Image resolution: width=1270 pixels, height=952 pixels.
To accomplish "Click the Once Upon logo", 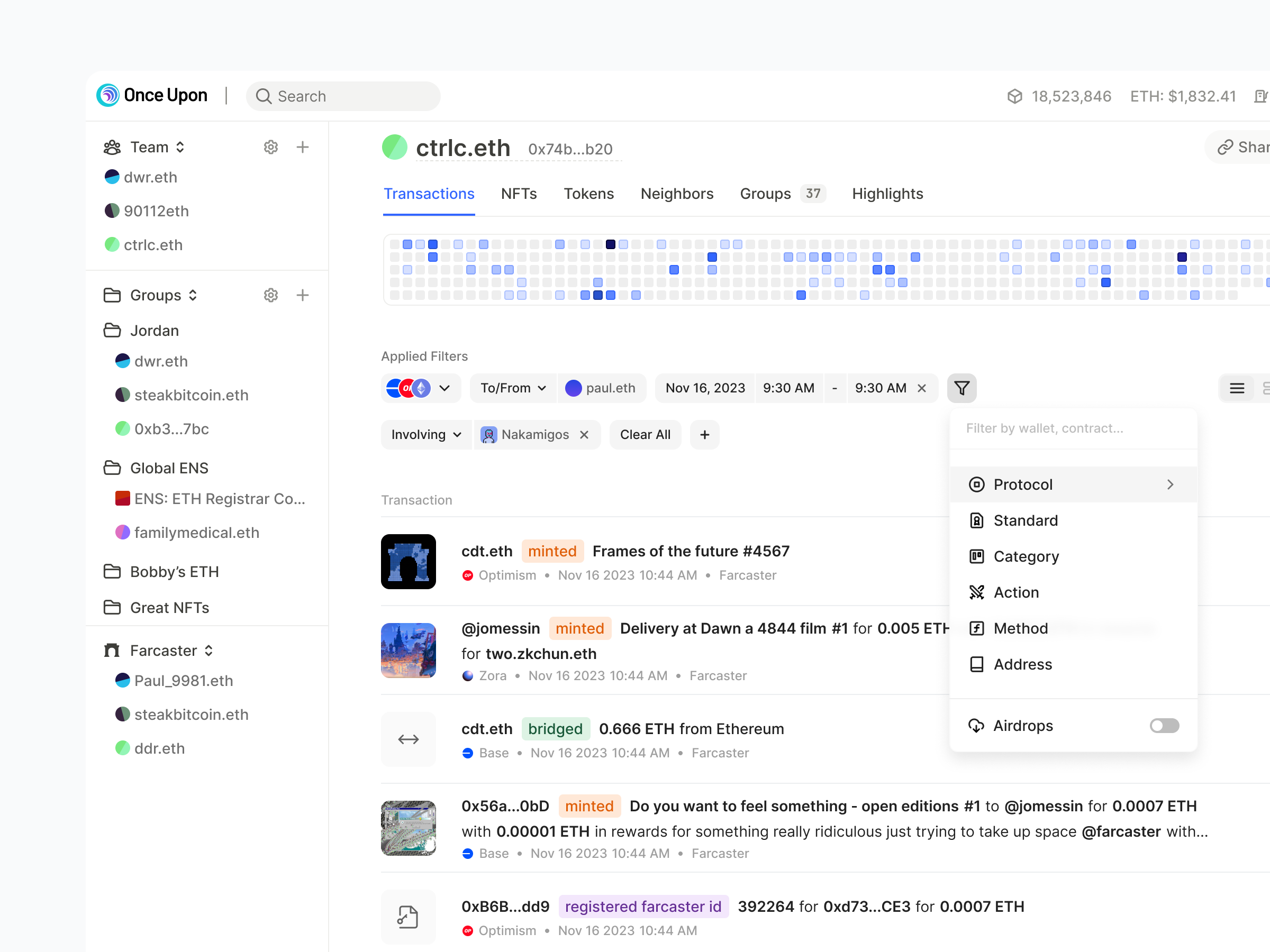I will pos(152,95).
